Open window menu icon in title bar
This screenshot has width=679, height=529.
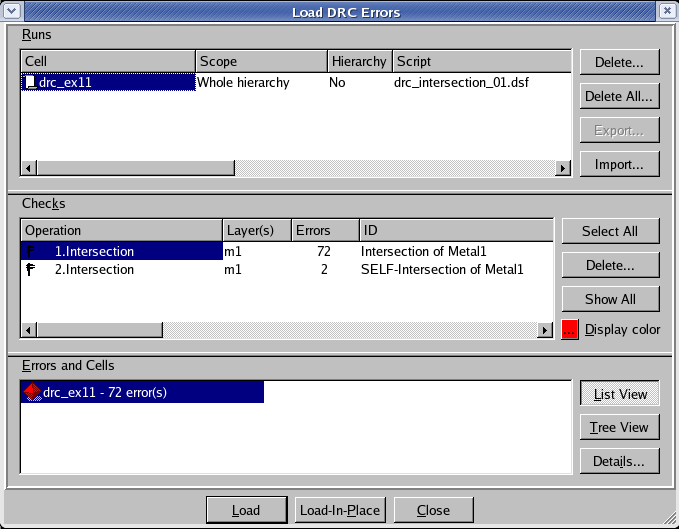click(13, 11)
